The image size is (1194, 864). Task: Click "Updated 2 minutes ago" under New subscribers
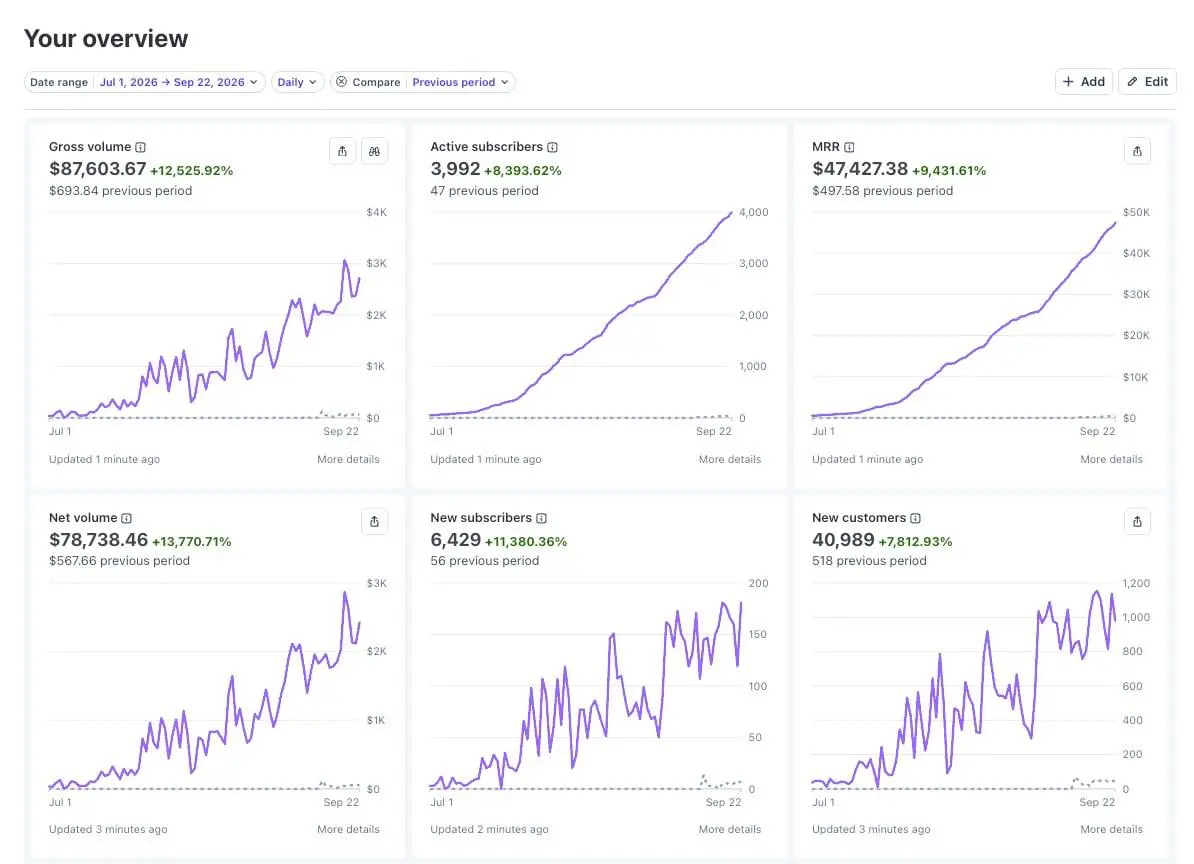coord(489,829)
